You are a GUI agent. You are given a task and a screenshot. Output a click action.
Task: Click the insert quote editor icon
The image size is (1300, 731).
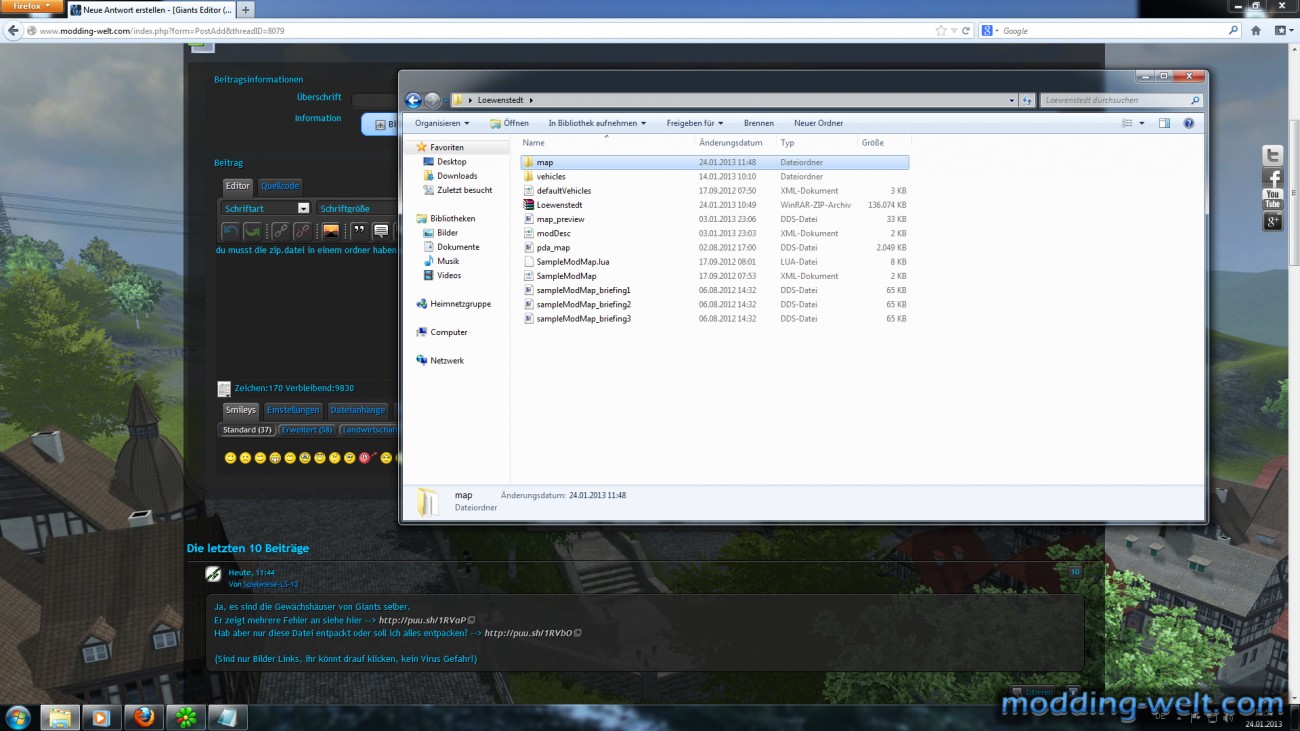pyautogui.click(x=358, y=231)
